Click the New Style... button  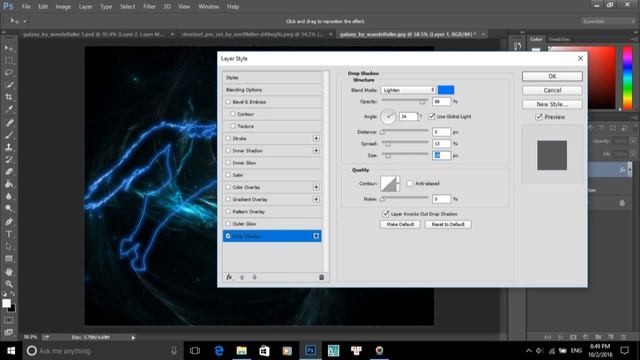pyautogui.click(x=552, y=104)
